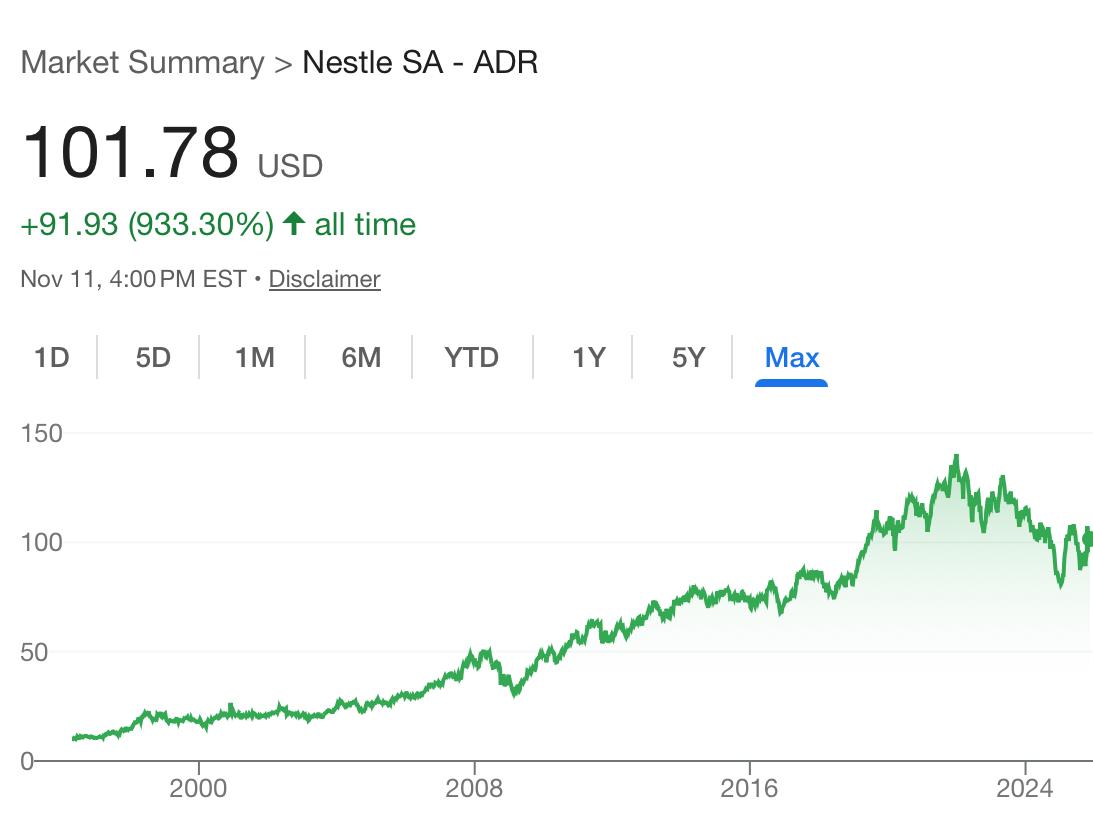The height and width of the screenshot is (814, 1093).
Task: Click the Nestle SA - ADR title
Action: click(420, 62)
